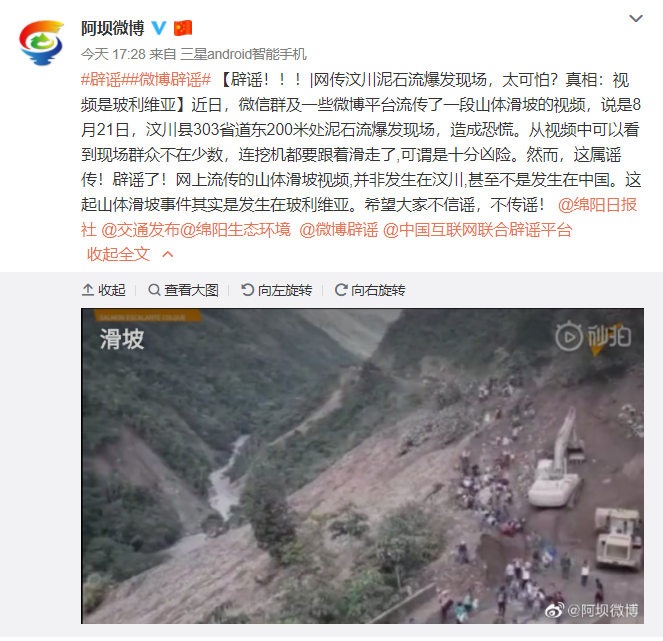
Task: Click the blue verified V badge
Action: point(159,28)
